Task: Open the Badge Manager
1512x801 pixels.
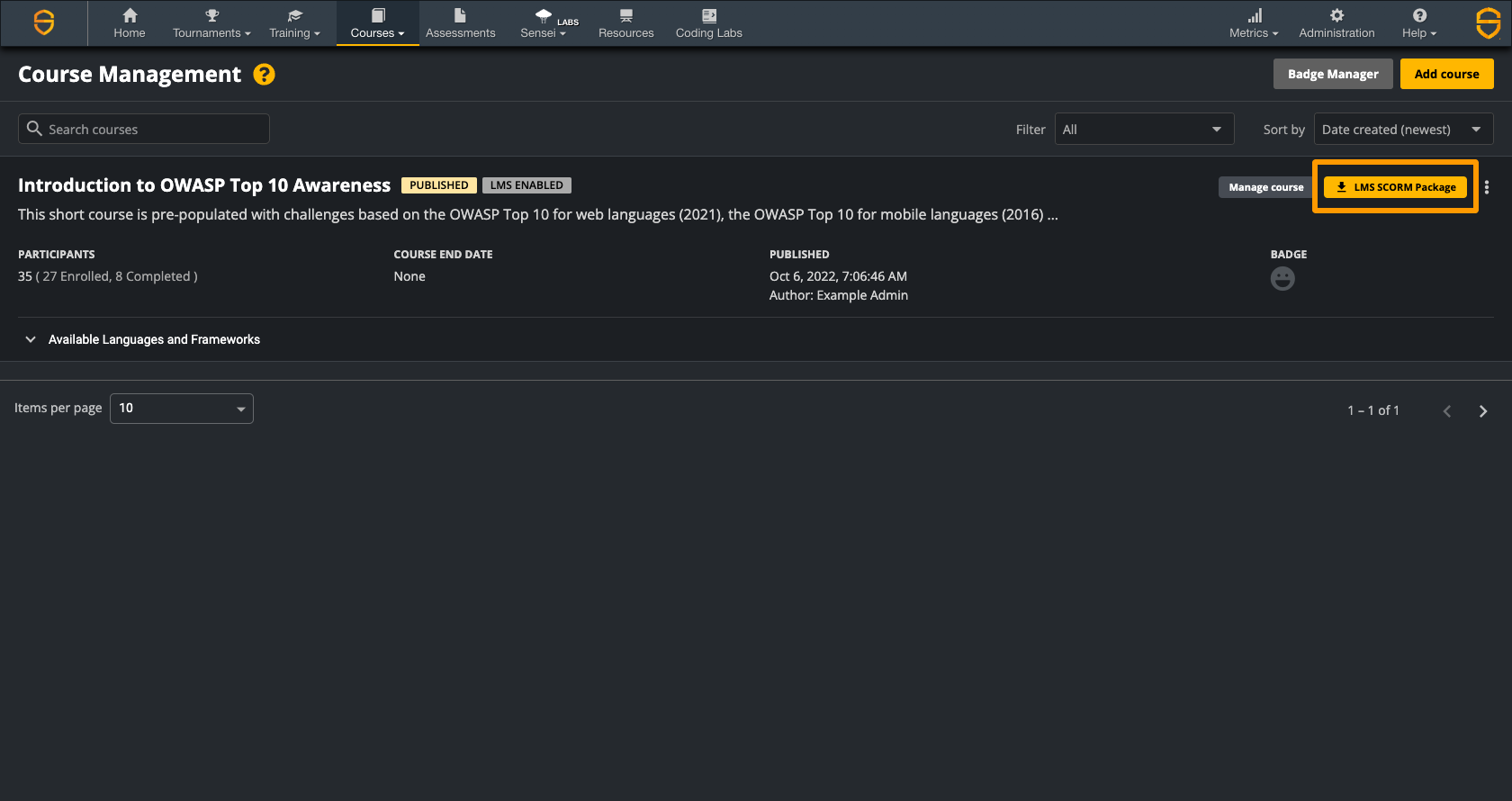Action: [1333, 74]
